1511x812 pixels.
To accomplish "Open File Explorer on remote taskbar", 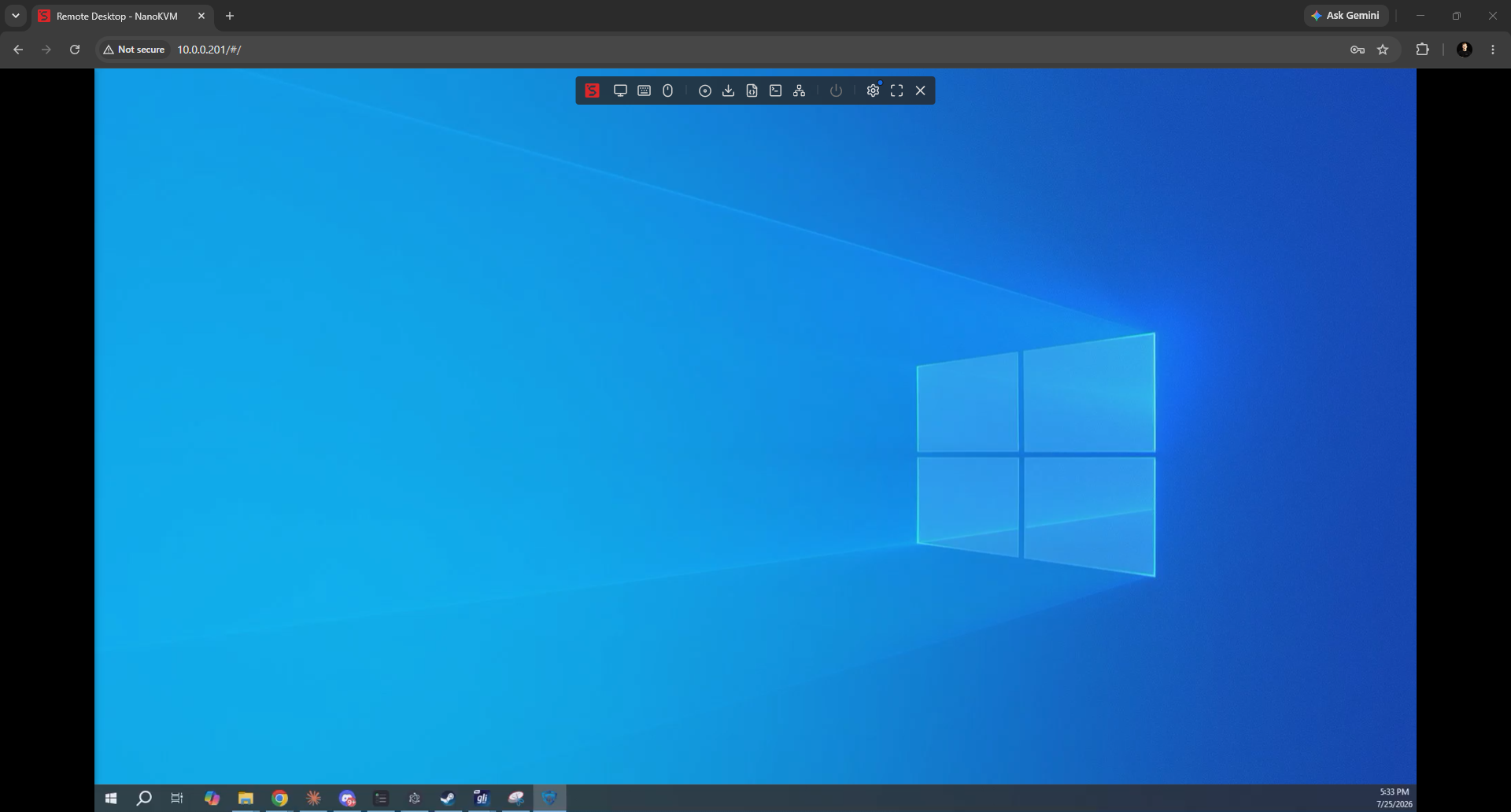I will tap(246, 798).
